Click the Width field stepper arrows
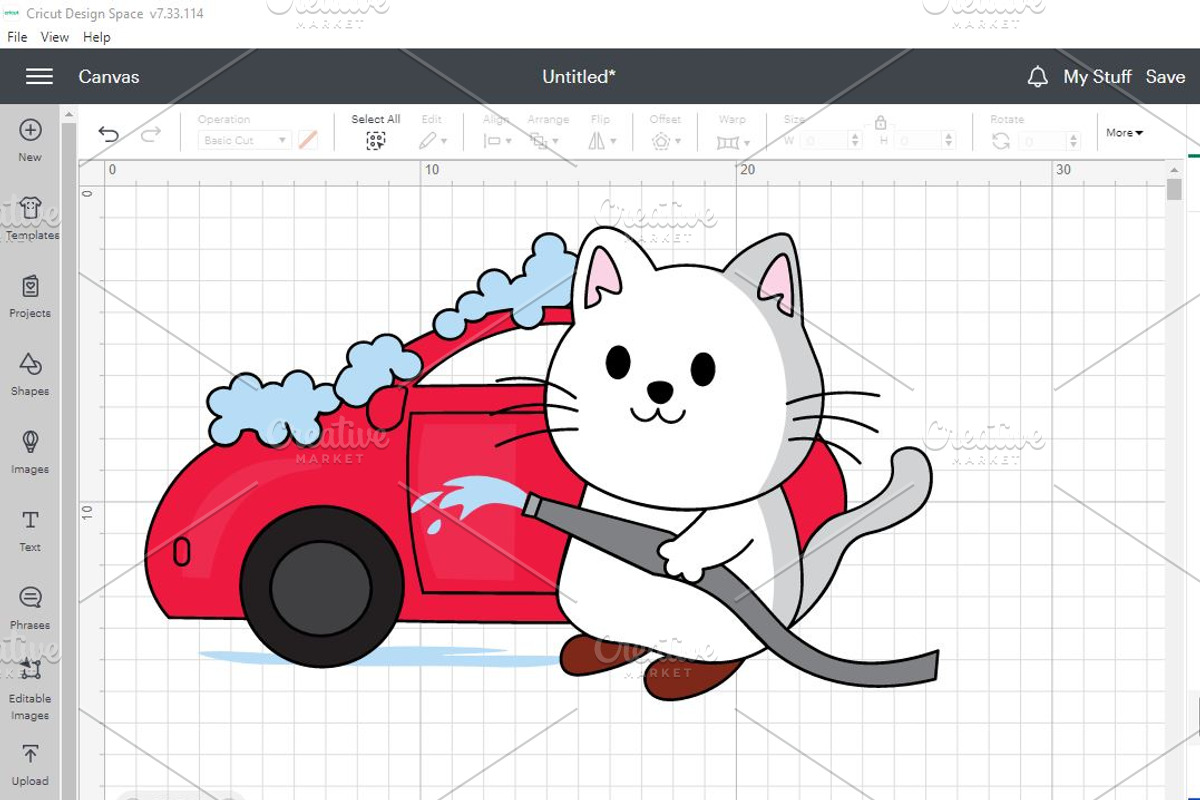 856,142
